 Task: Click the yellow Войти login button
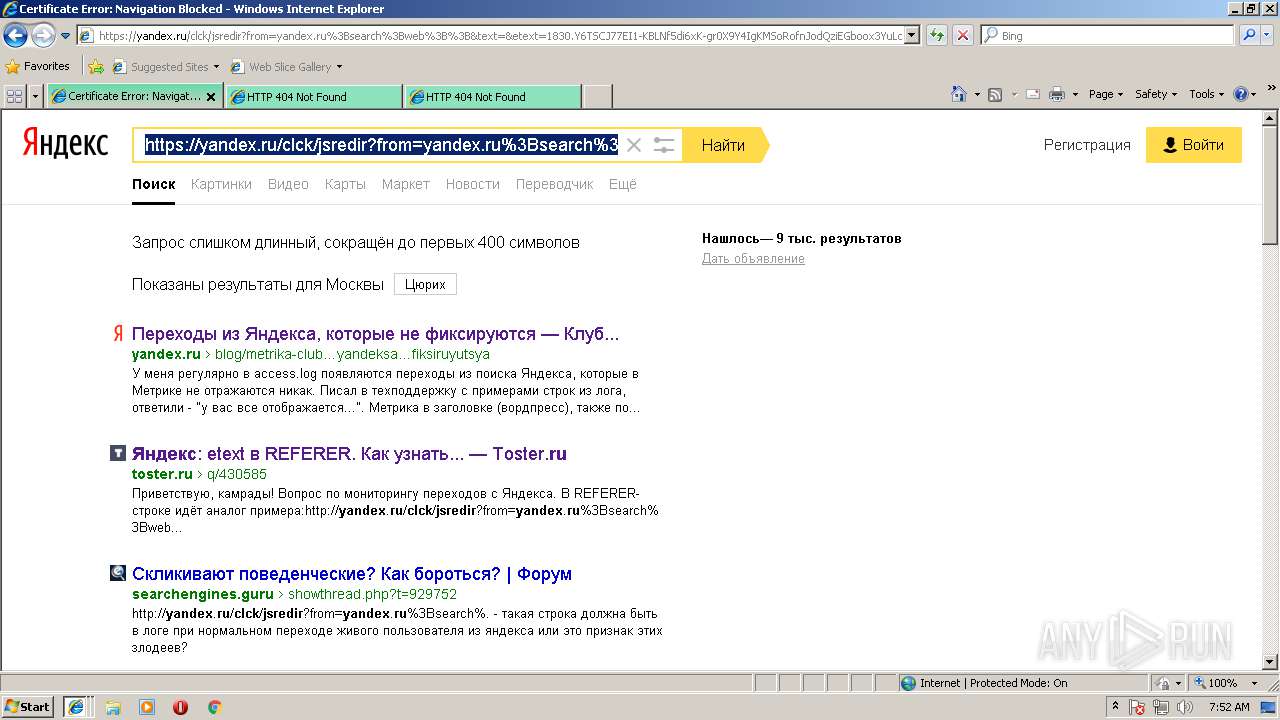pos(1194,145)
